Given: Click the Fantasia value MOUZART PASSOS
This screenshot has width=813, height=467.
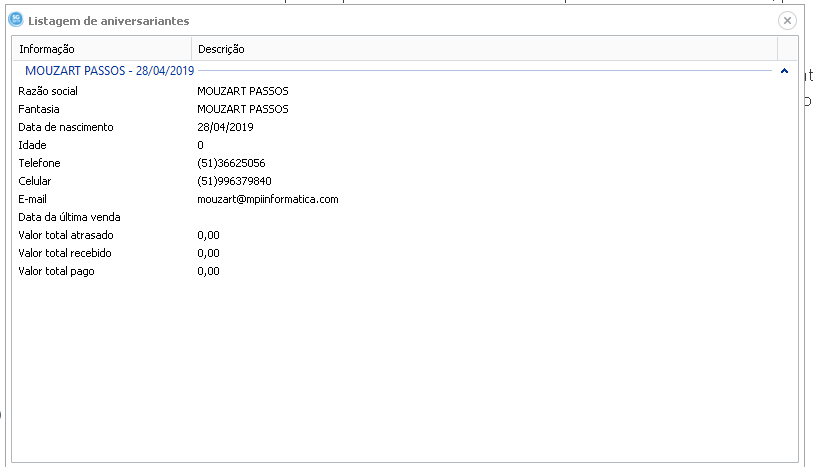Looking at the screenshot, I should [x=243, y=109].
